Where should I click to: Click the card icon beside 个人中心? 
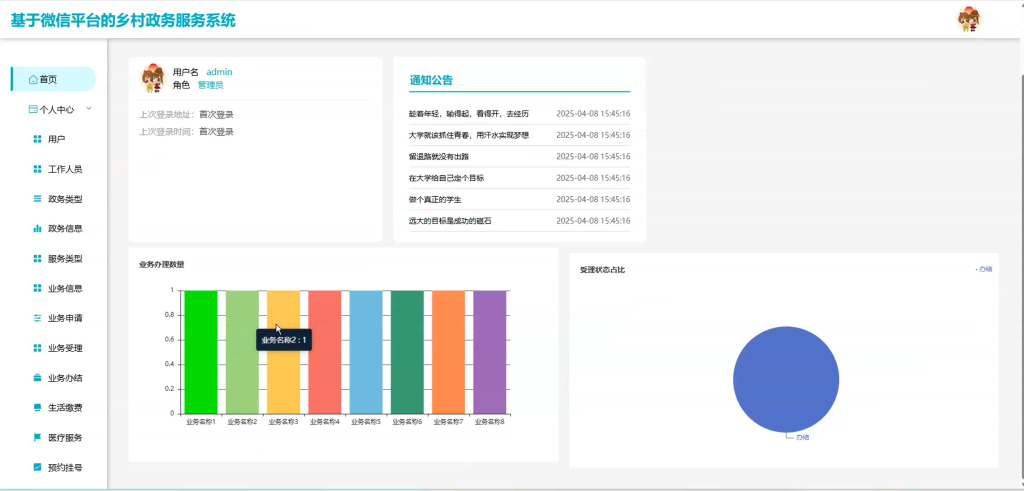33,110
